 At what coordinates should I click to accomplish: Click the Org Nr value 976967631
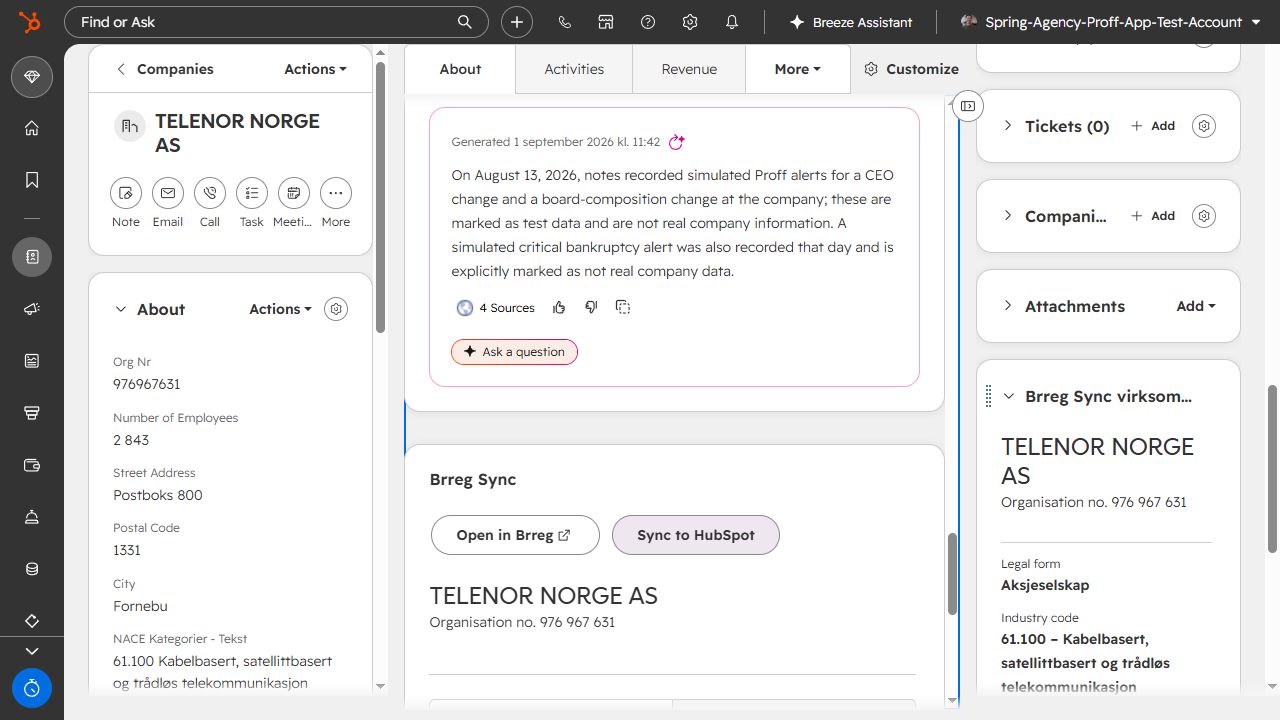pyautogui.click(x=147, y=384)
